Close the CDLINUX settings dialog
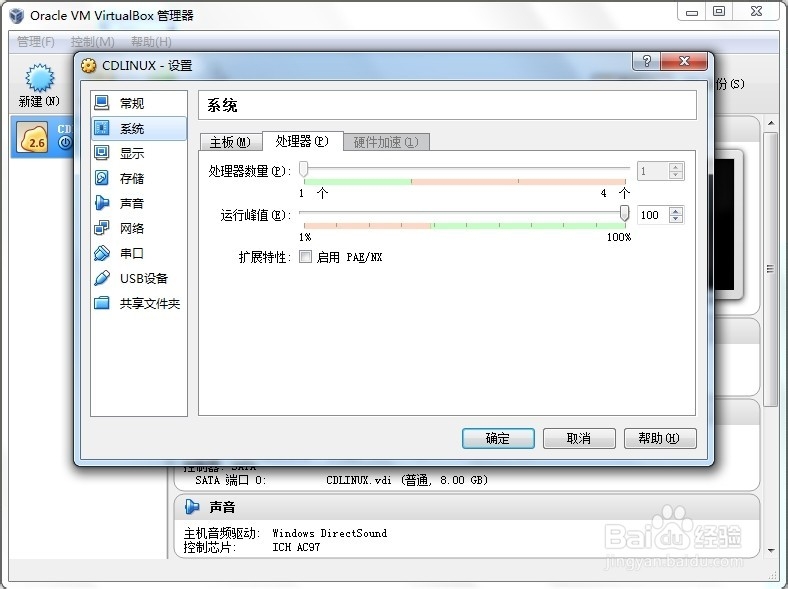This screenshot has height=589, width=788. click(684, 61)
